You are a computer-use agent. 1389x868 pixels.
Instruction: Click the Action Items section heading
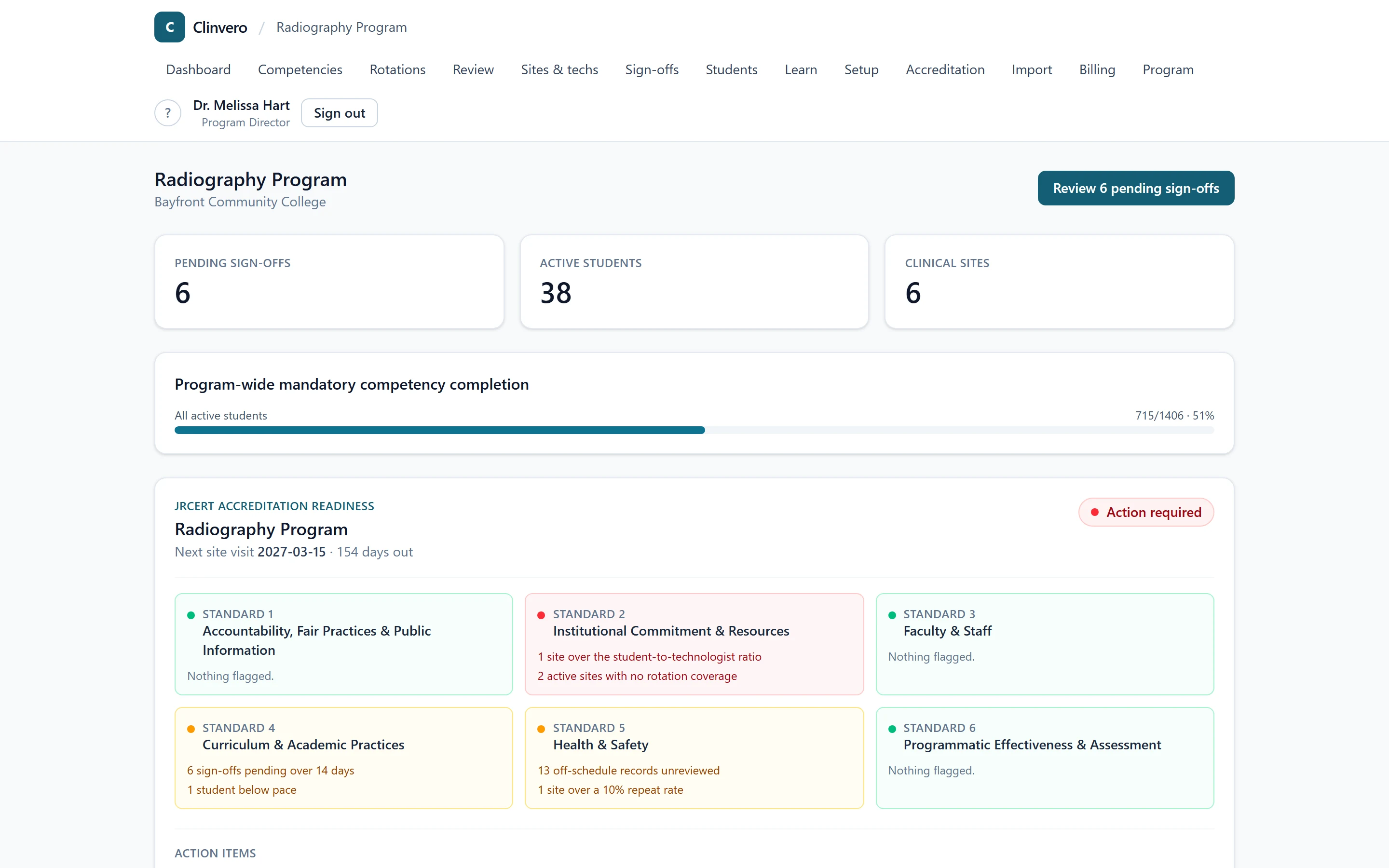tap(215, 854)
